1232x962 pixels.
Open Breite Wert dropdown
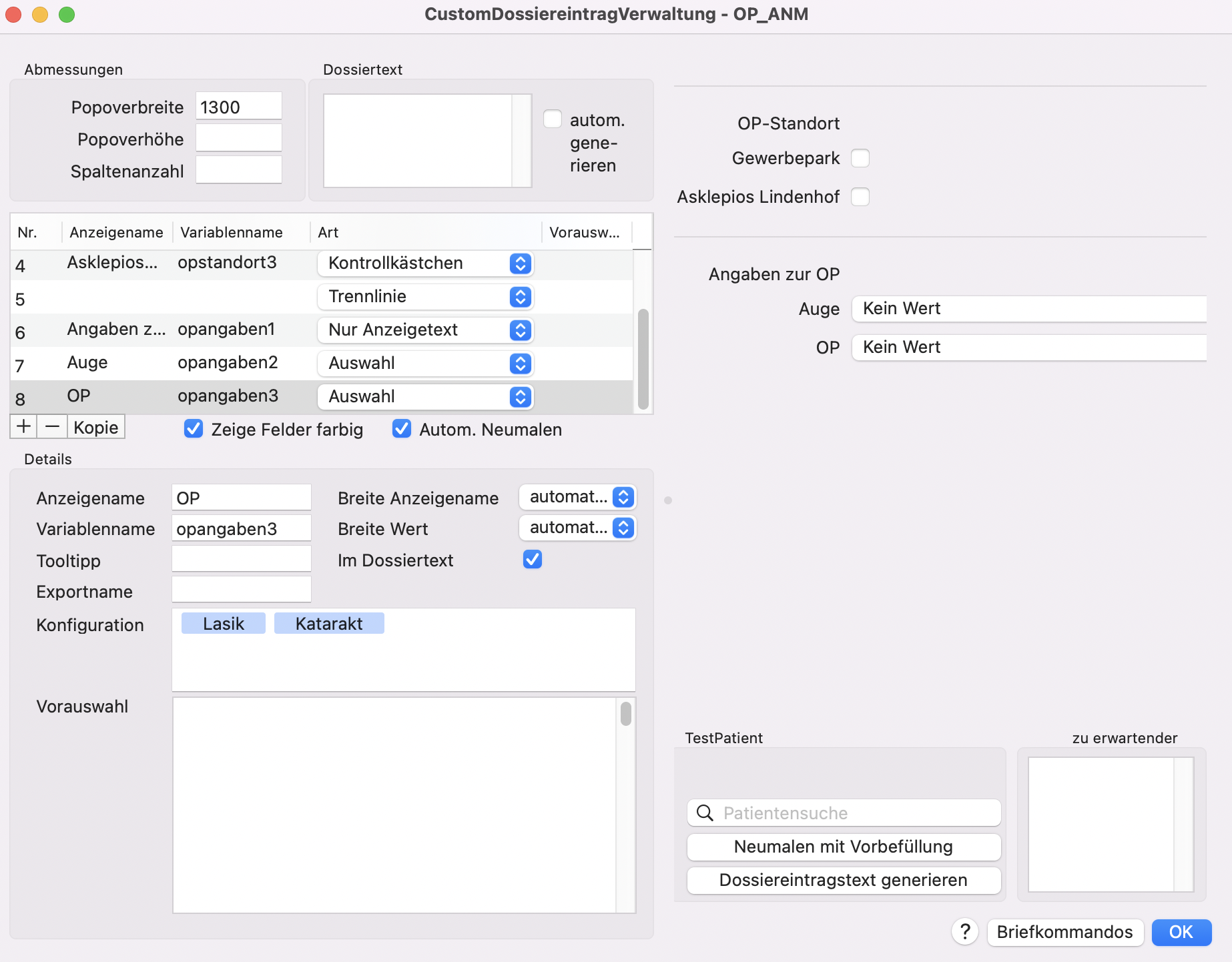577,528
